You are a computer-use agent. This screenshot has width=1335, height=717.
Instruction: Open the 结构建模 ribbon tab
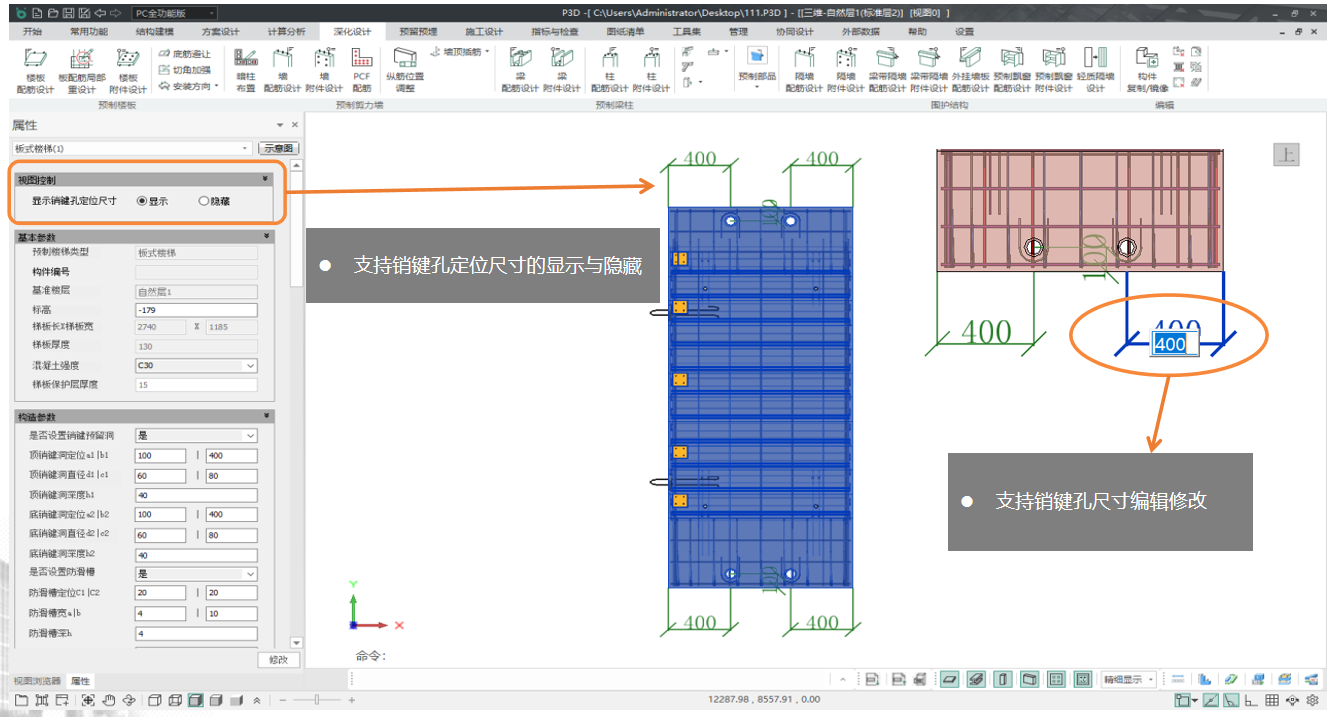coord(153,32)
